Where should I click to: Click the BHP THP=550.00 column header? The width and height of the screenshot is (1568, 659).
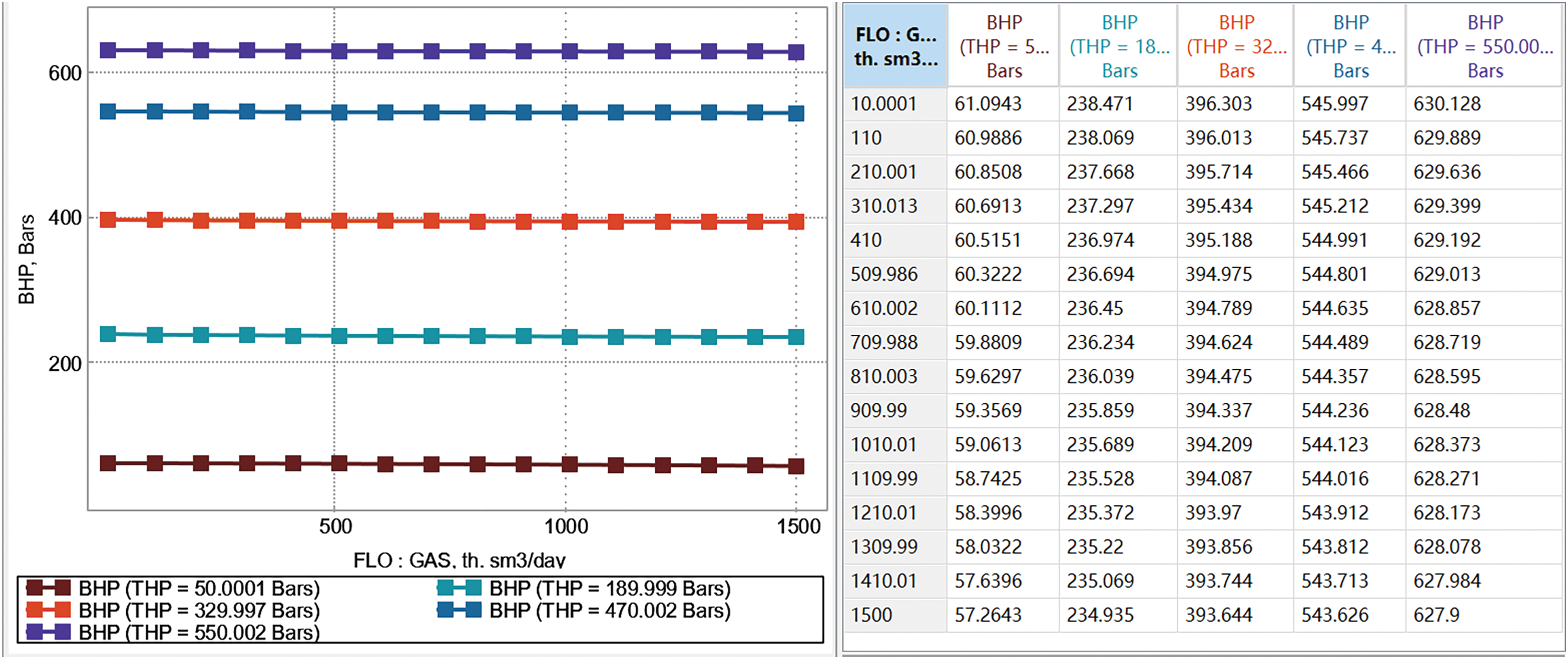pos(1485,46)
